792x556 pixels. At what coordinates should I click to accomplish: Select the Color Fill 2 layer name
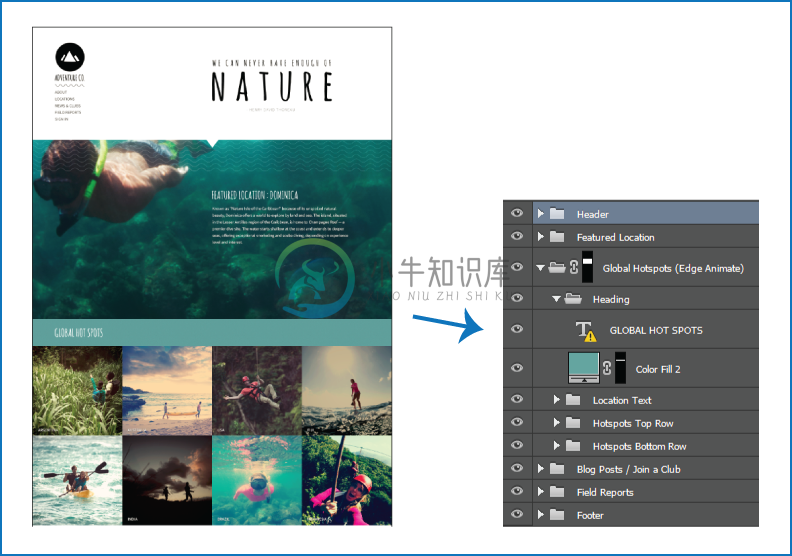pos(658,369)
